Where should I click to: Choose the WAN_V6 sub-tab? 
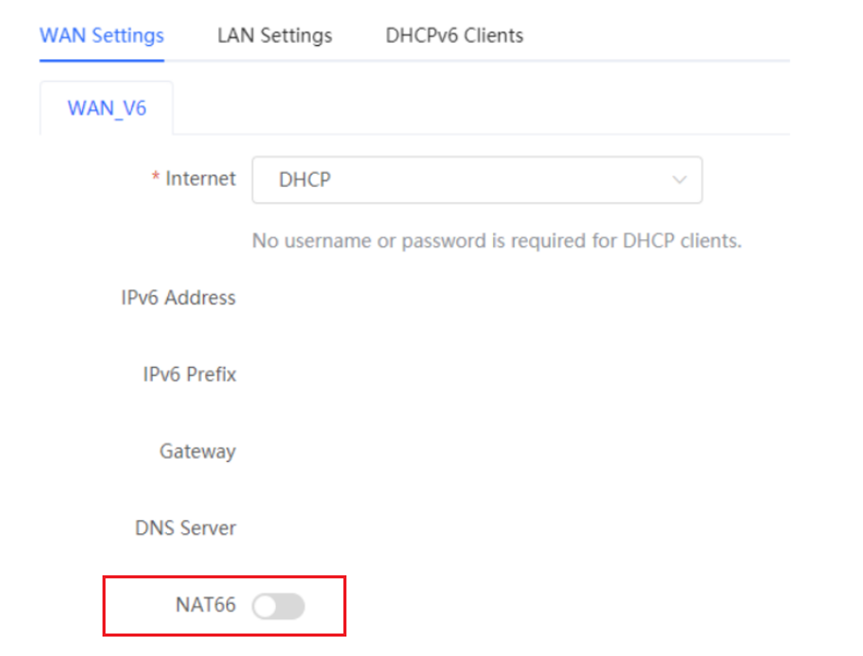107,108
